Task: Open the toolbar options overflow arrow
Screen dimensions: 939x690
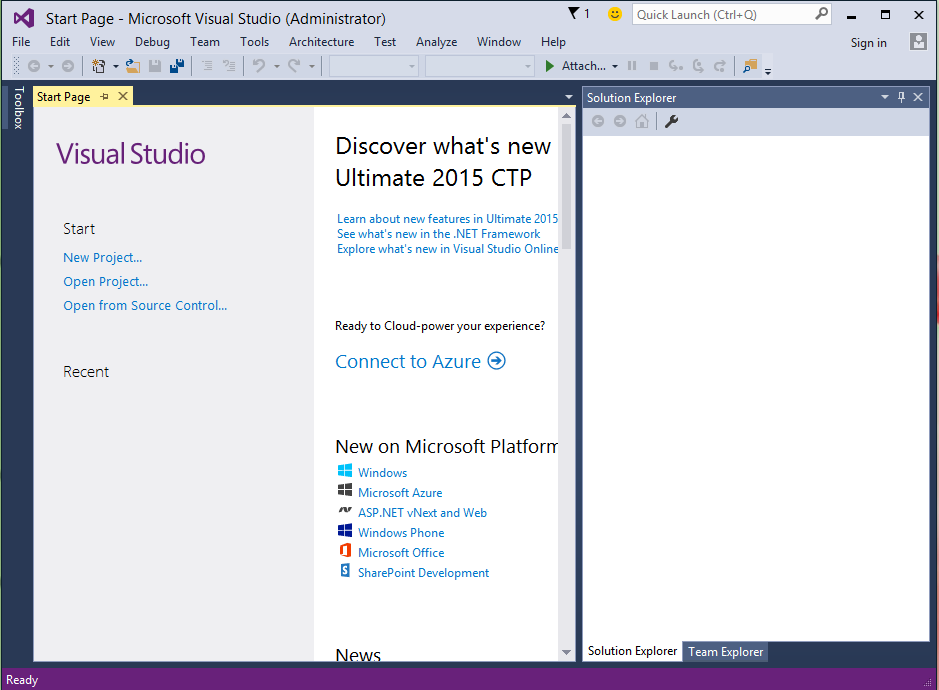Action: point(768,71)
